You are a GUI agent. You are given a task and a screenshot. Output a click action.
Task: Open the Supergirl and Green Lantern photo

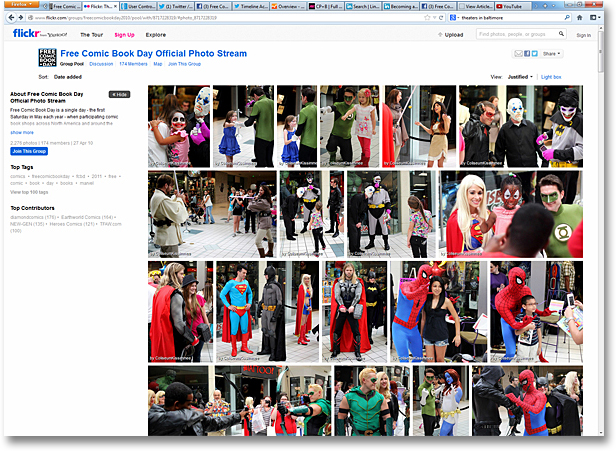(510, 214)
